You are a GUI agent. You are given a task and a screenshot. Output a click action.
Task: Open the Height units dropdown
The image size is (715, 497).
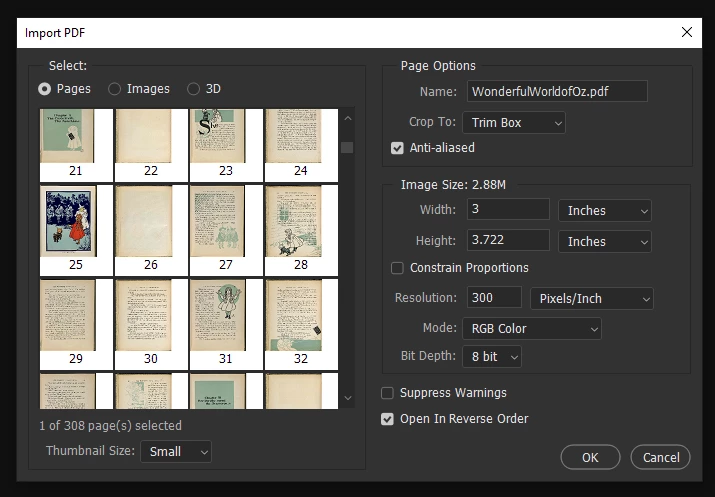click(x=605, y=242)
